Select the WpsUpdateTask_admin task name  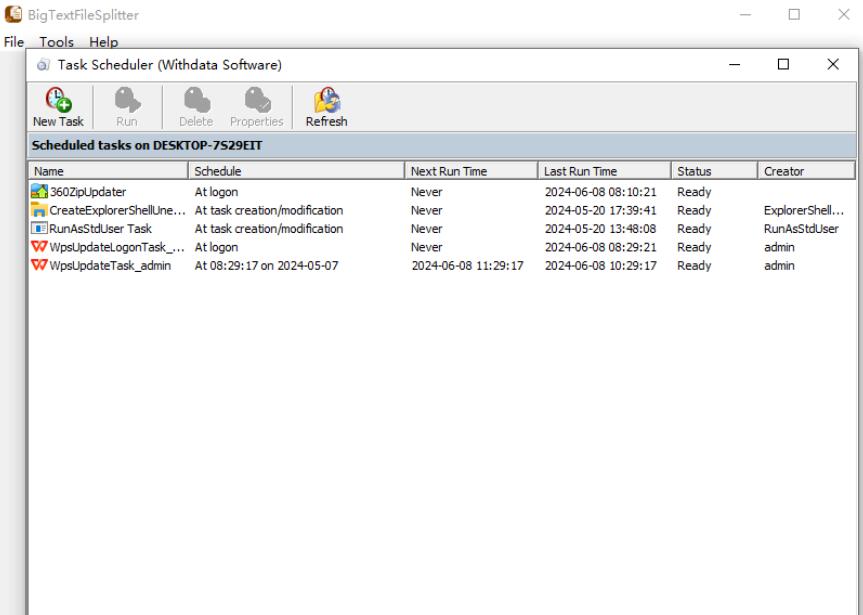pos(110,265)
